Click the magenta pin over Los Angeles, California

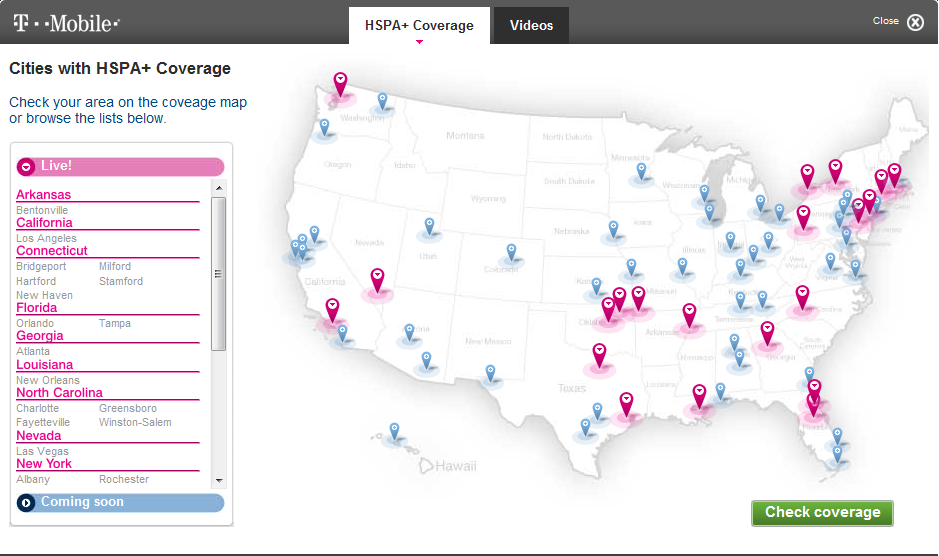pyautogui.click(x=332, y=310)
